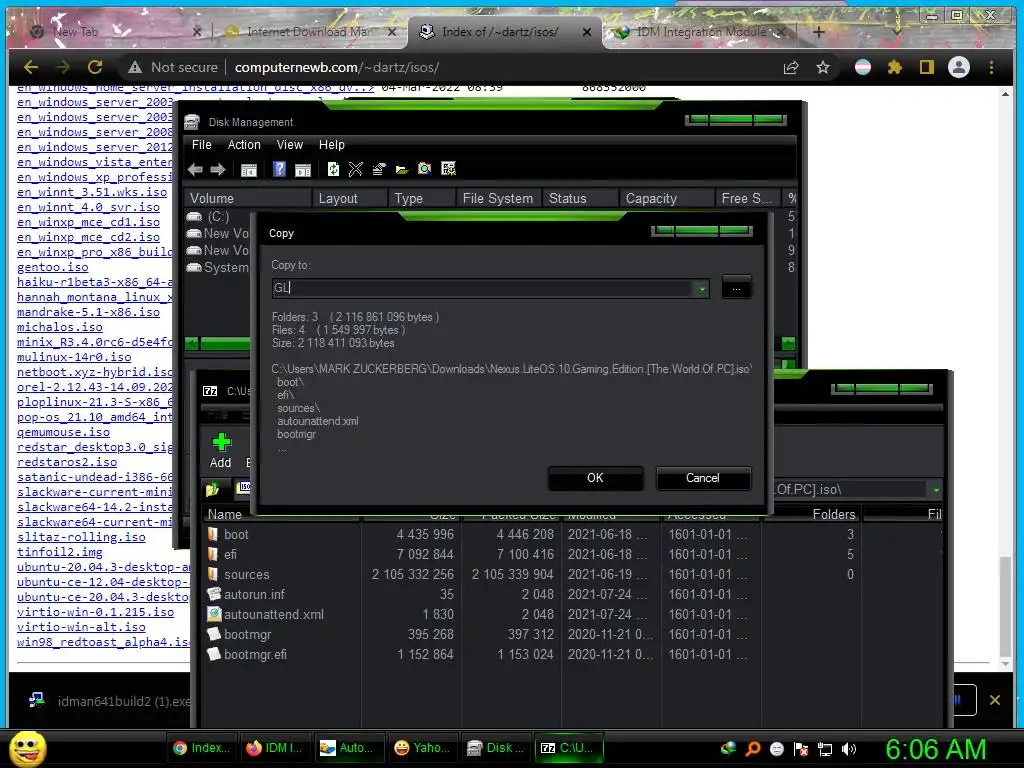Open a new Chrome tab with plus button
1024x768 pixels.
coord(819,31)
